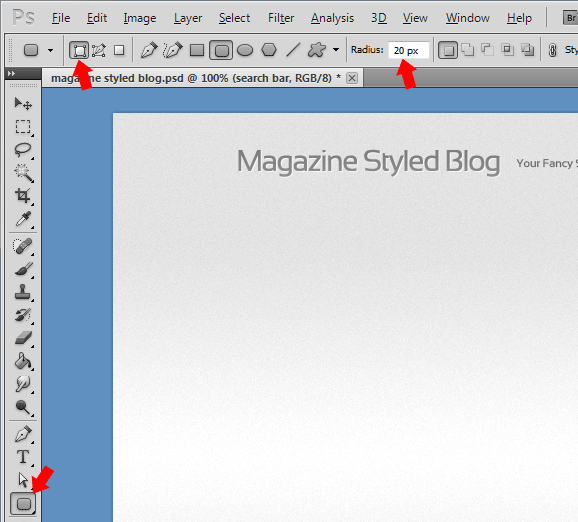
Task: Click the Magazine Styled Blog heading
Action: coord(368,161)
